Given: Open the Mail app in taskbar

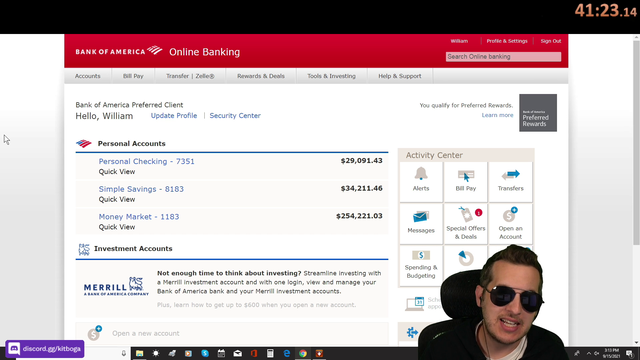Looking at the screenshot, I should click(238, 353).
